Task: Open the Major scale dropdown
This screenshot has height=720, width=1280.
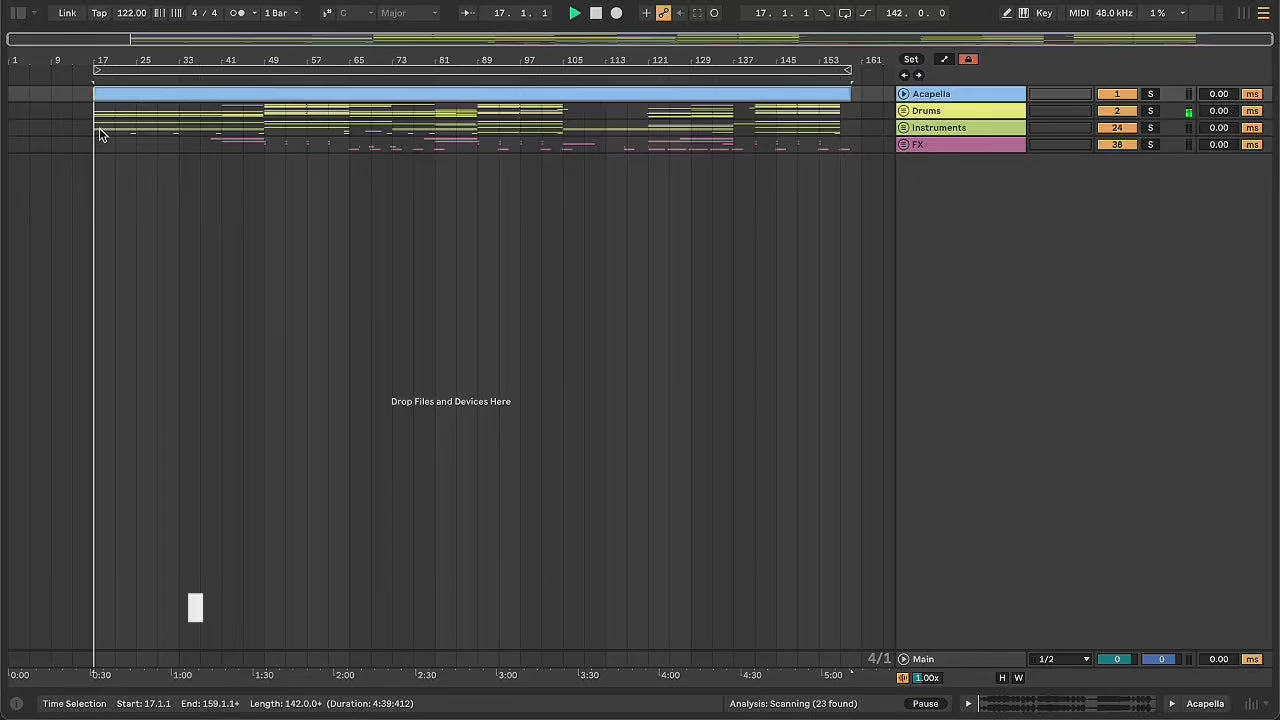Action: (x=408, y=13)
